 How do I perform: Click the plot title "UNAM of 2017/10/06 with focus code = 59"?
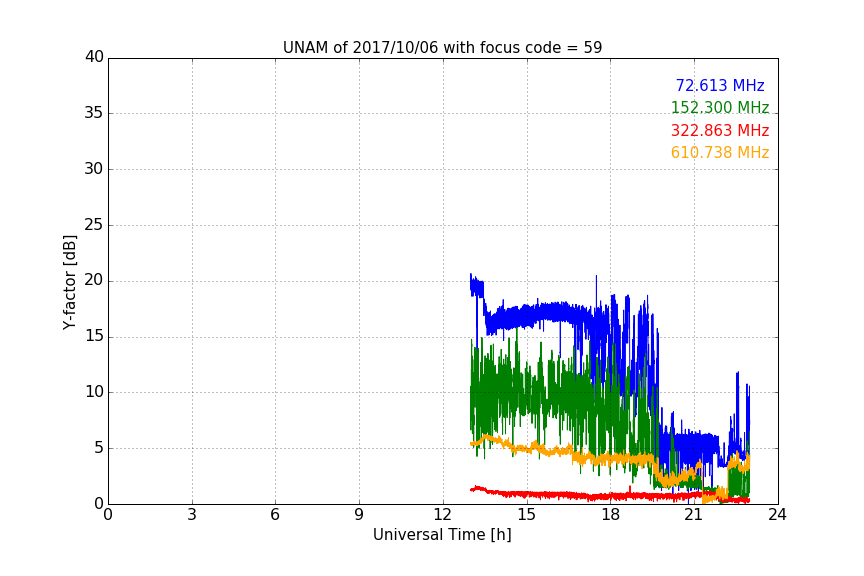pos(442,48)
